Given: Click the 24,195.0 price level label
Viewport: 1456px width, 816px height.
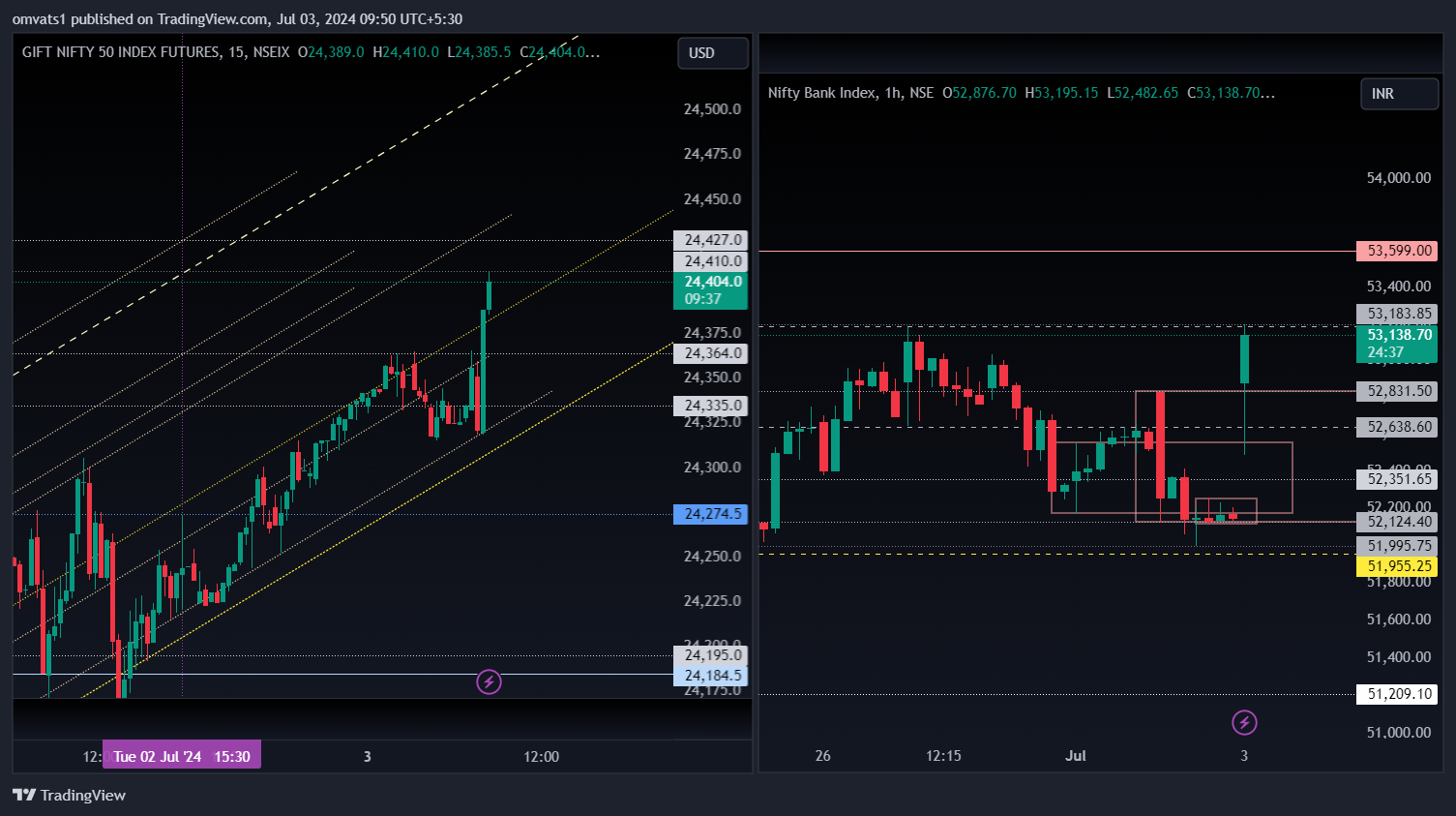Looking at the screenshot, I should pyautogui.click(x=710, y=655).
